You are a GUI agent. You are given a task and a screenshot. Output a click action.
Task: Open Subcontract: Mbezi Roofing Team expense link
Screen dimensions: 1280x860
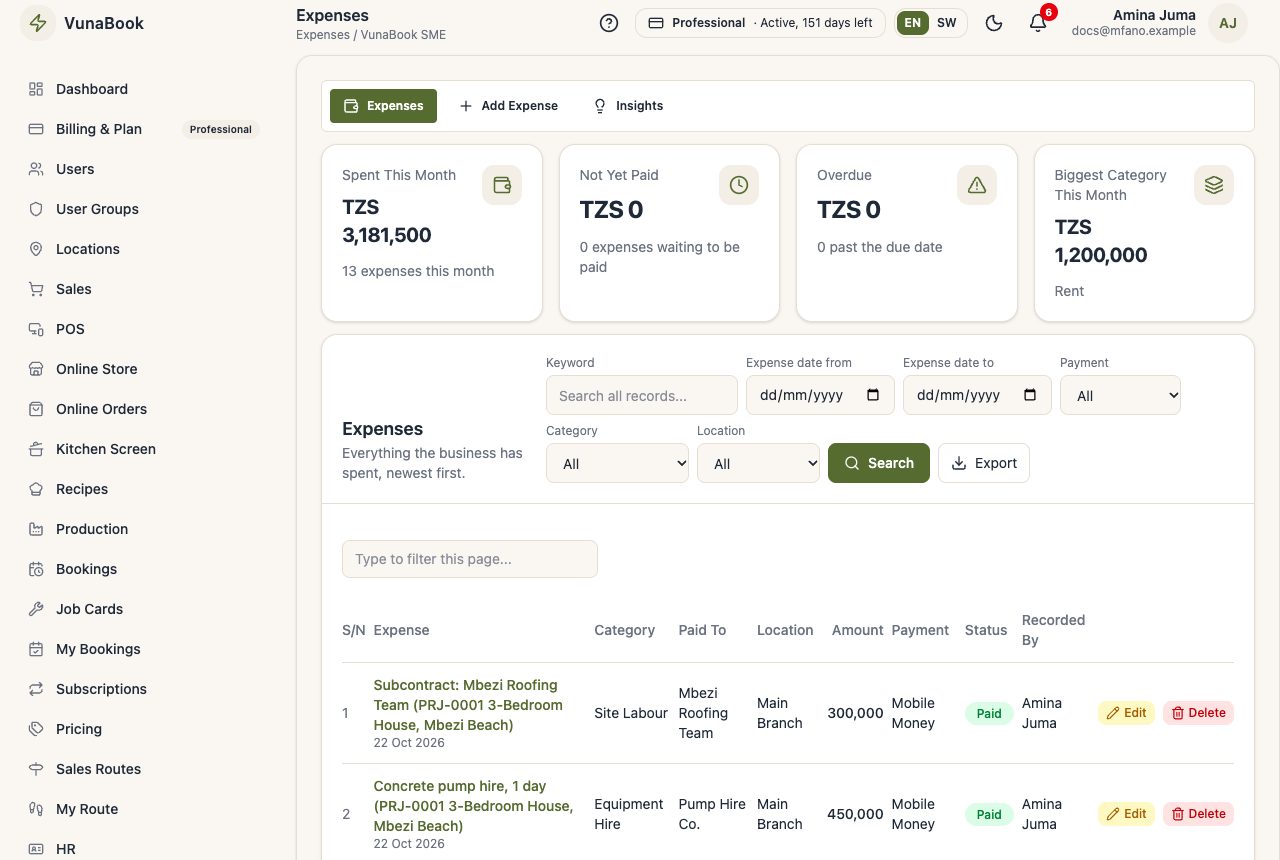tap(468, 705)
